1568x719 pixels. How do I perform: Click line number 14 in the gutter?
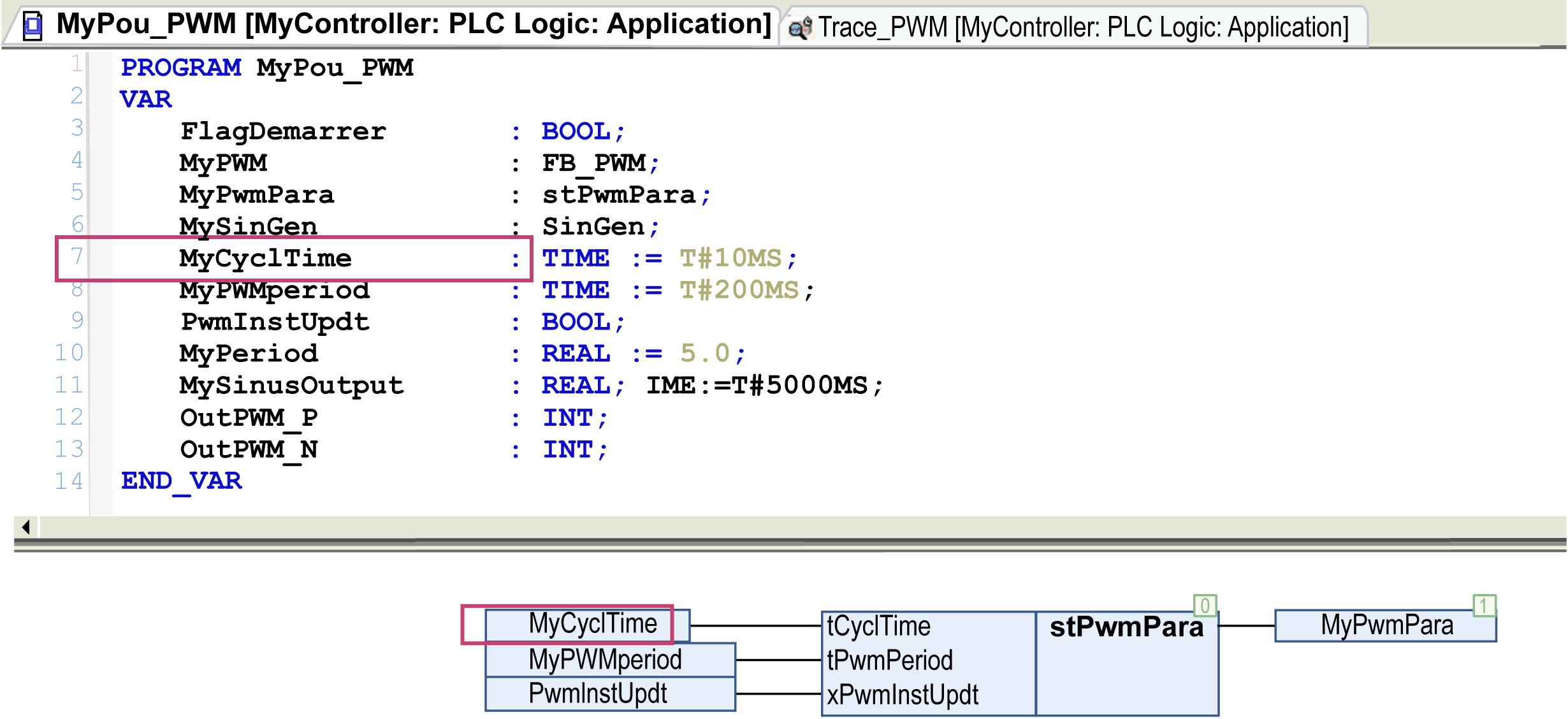coord(69,481)
